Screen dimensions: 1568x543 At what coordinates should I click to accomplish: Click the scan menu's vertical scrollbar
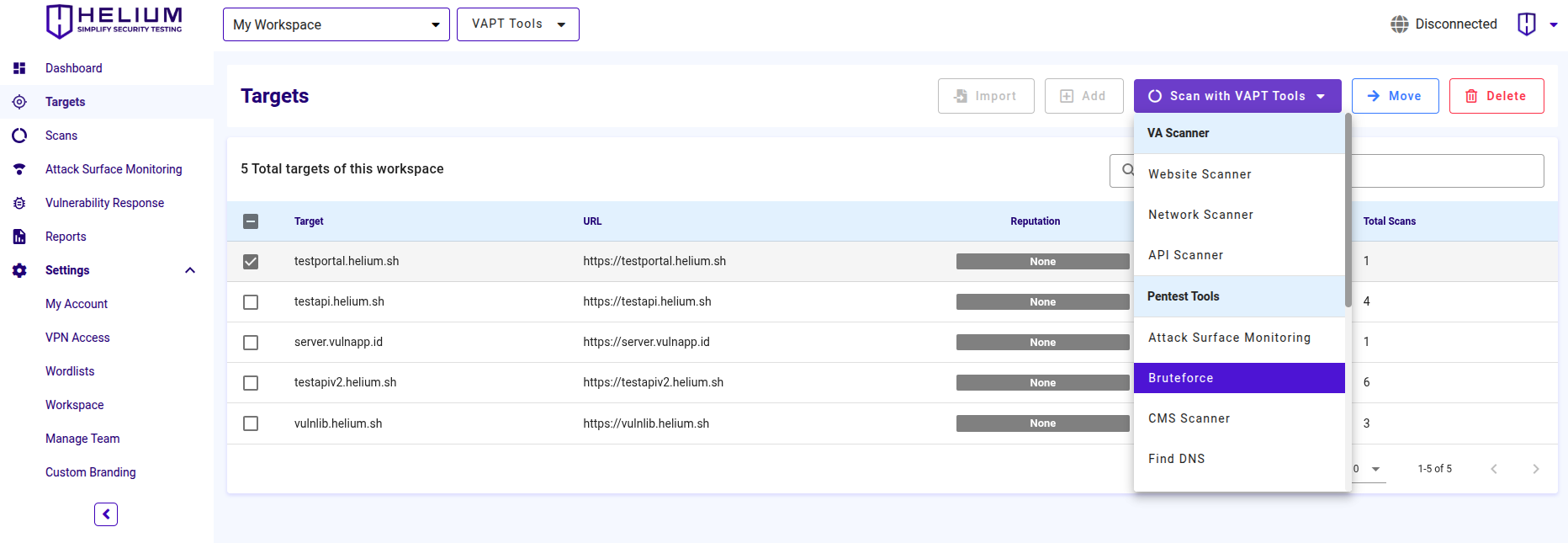pyautogui.click(x=1348, y=210)
